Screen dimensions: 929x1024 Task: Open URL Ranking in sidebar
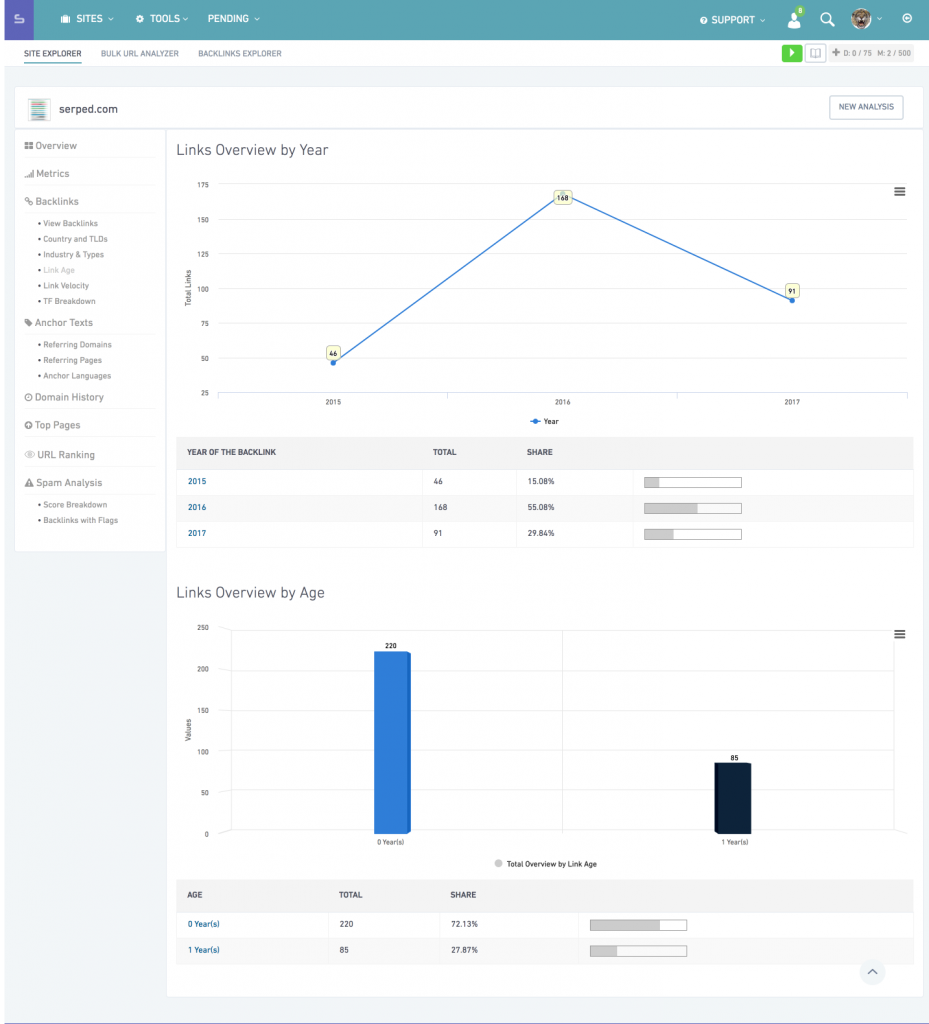click(59, 455)
